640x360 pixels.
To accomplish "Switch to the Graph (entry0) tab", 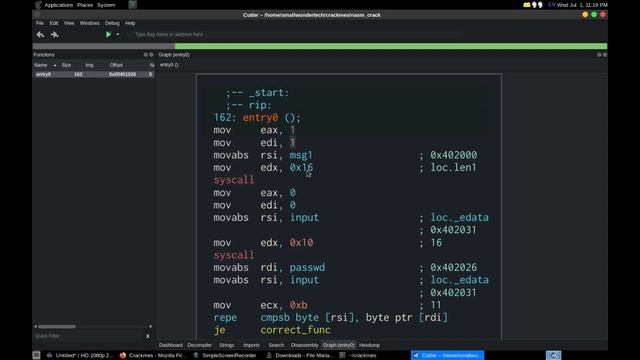I will click(338, 345).
